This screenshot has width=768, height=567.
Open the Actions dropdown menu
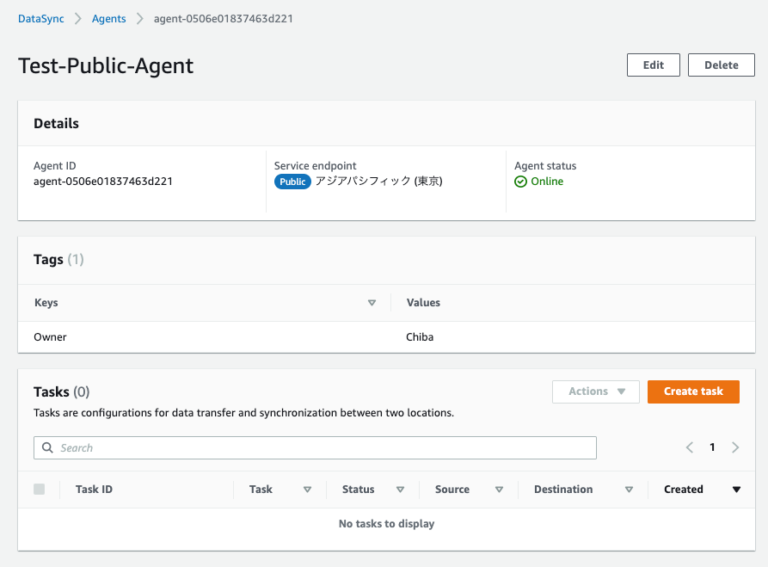(596, 392)
